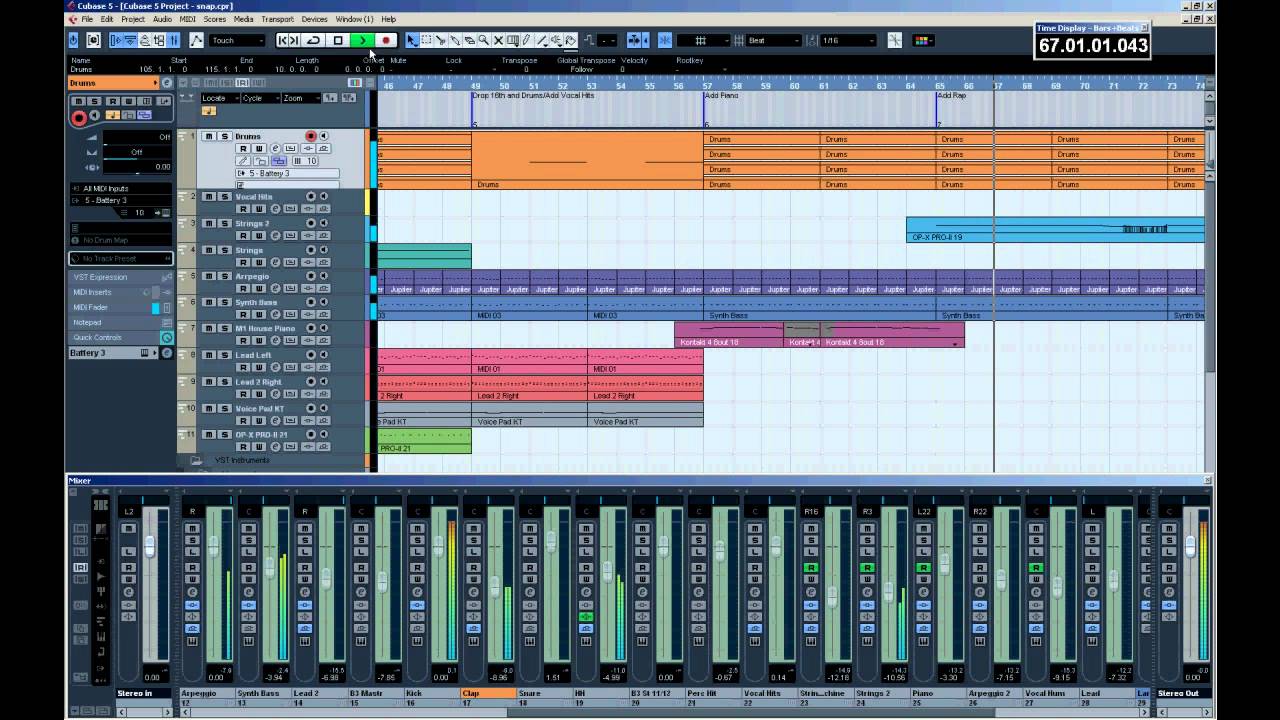The width and height of the screenshot is (1280, 720).
Task: Select the Split scissors tool
Action: tap(441, 40)
